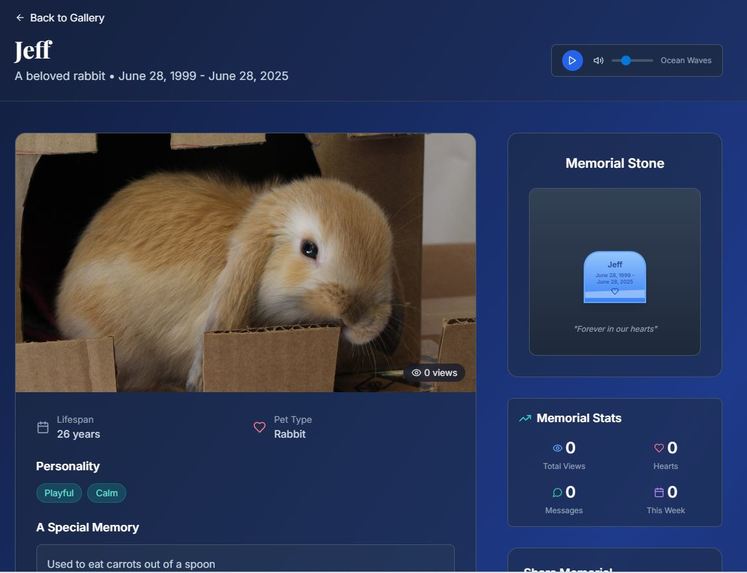Click the Personality heading
The width and height of the screenshot is (747, 573).
(x=68, y=466)
